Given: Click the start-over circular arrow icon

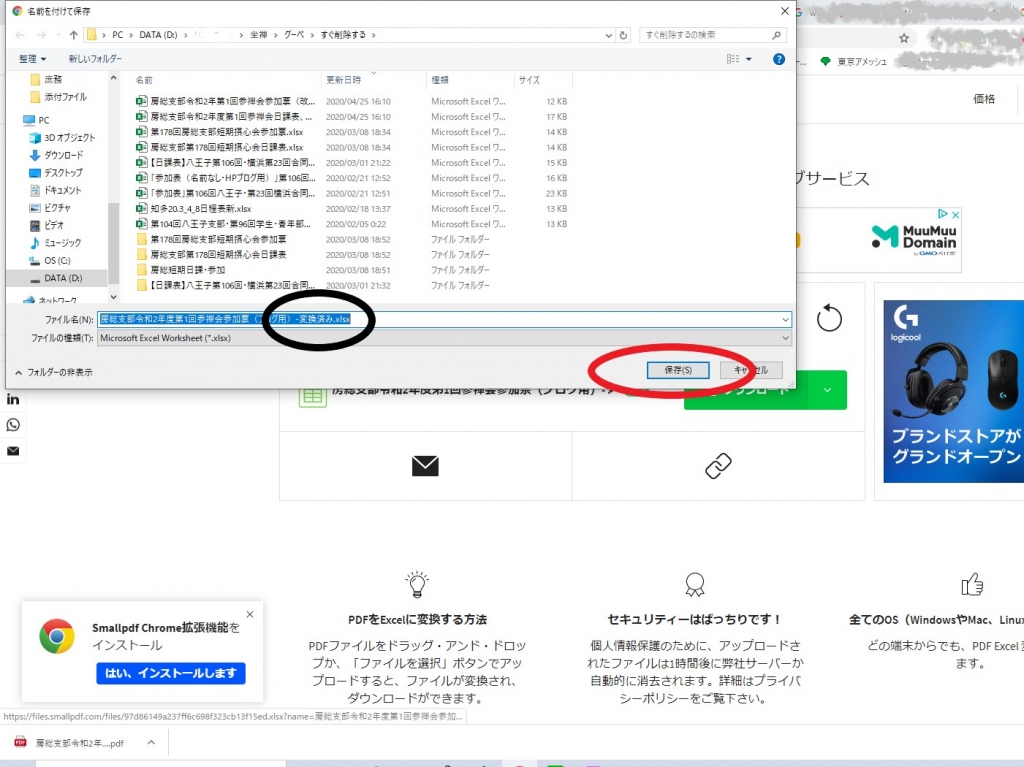Looking at the screenshot, I should click(x=829, y=318).
